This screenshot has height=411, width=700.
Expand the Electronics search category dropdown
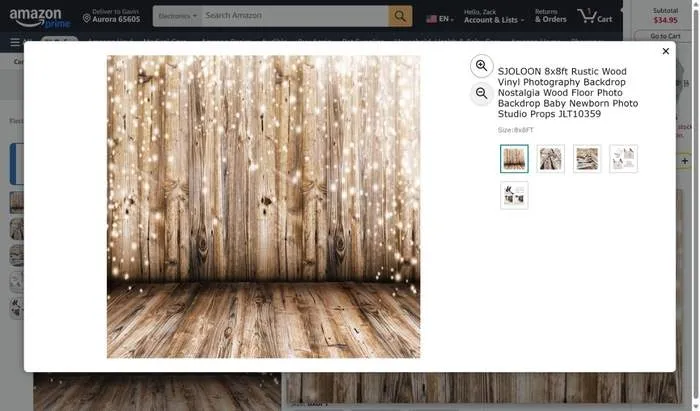177,17
